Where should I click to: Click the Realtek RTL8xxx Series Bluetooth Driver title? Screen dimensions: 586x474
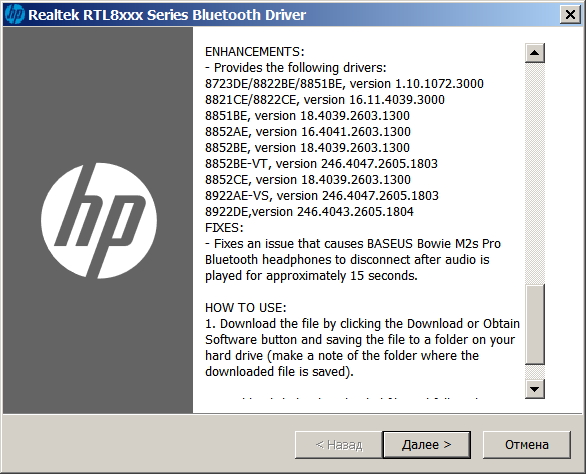click(x=167, y=15)
